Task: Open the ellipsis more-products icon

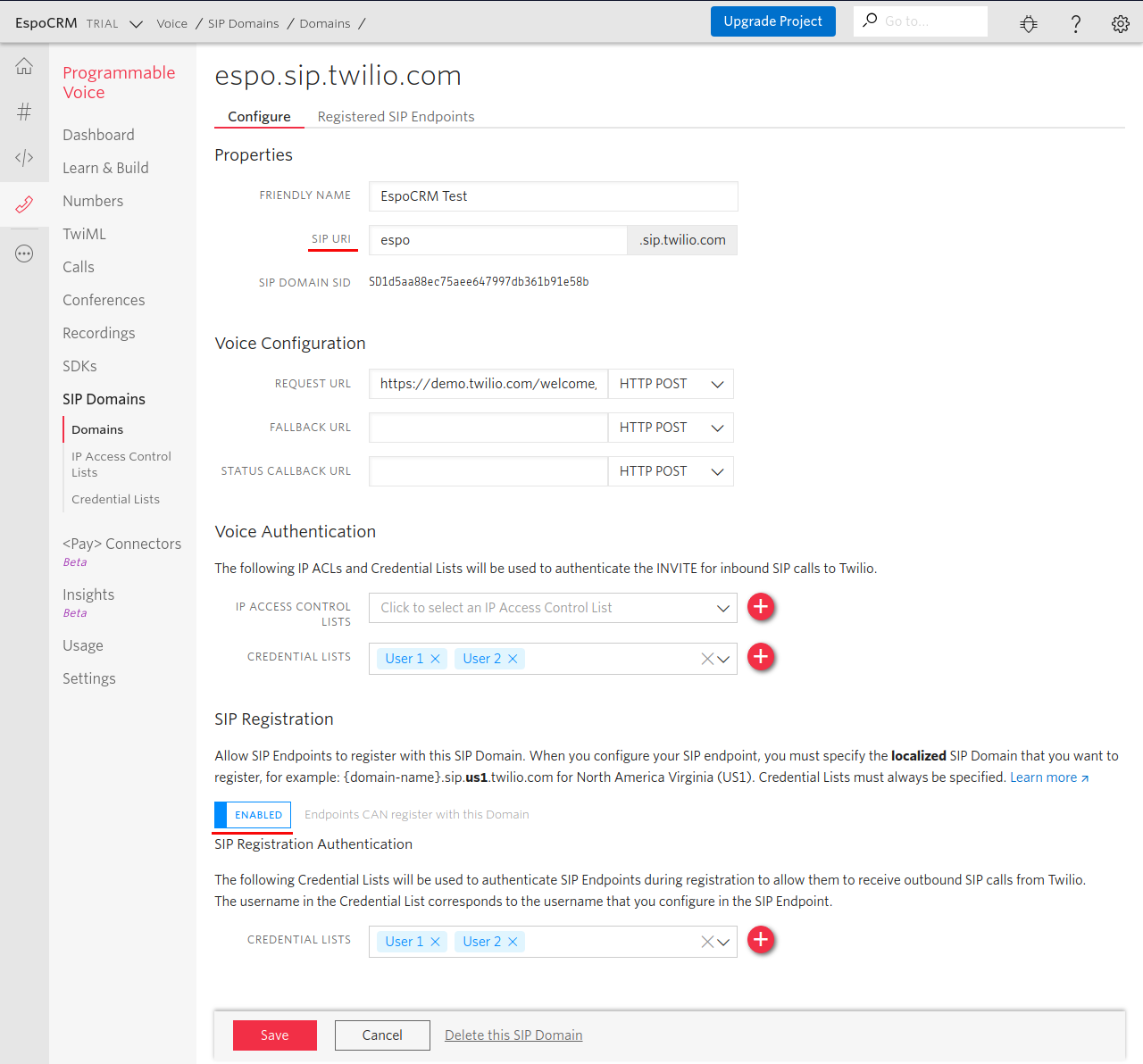Action: (24, 253)
